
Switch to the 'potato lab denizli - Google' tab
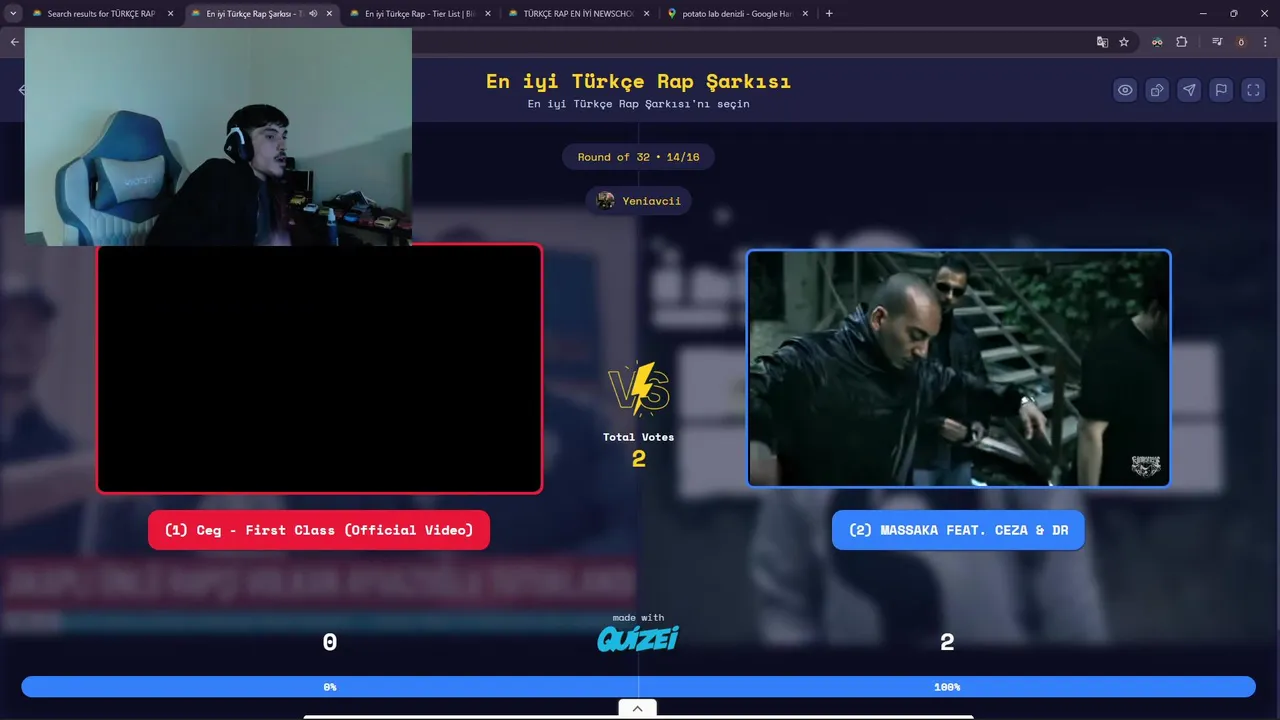(x=737, y=14)
